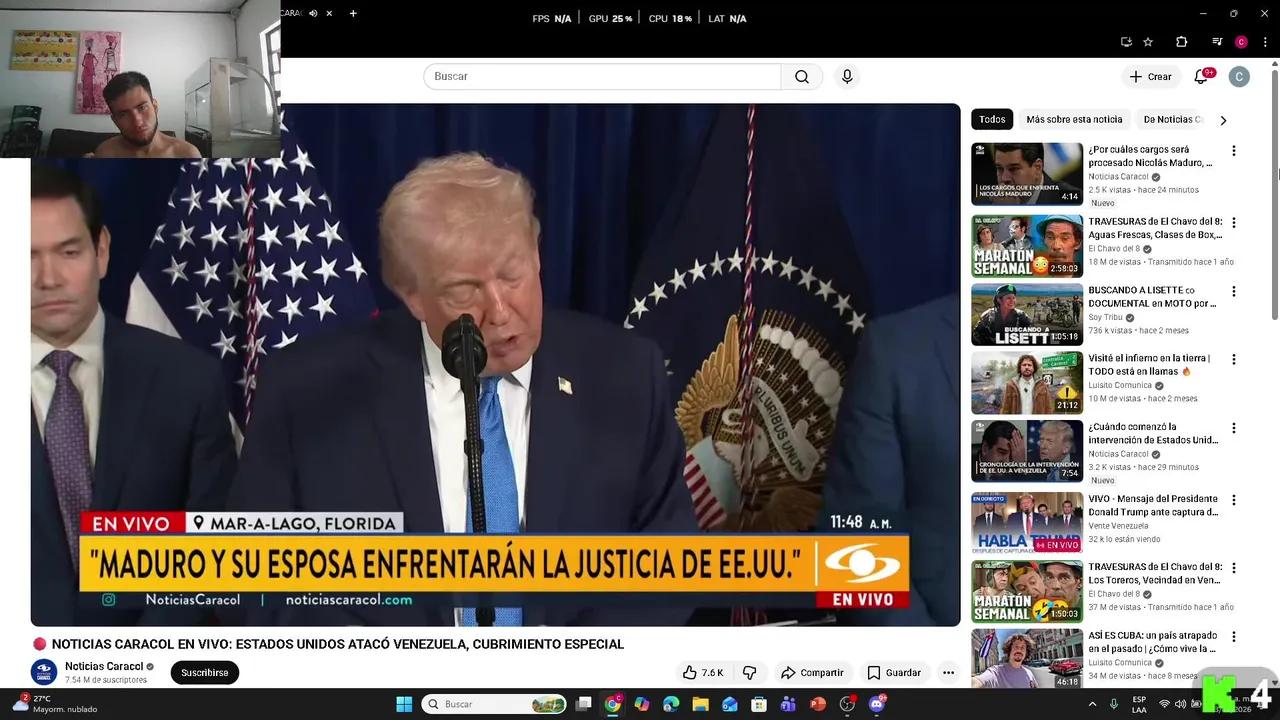Click 'Luisito Comunica' under Visité el infierno
The width and height of the screenshot is (1280, 720).
1120,385
